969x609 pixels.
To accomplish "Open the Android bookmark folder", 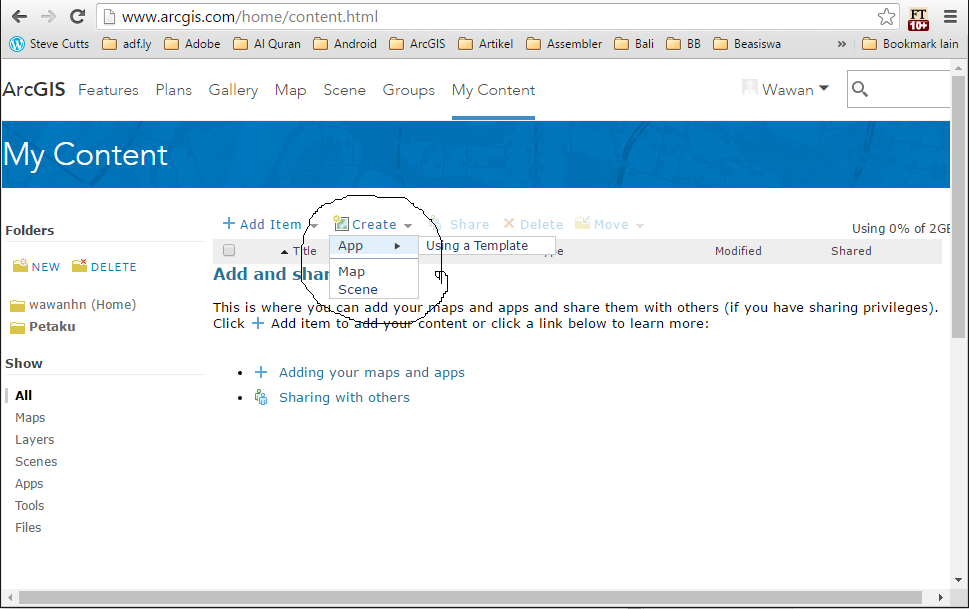I will pyautogui.click(x=345, y=44).
